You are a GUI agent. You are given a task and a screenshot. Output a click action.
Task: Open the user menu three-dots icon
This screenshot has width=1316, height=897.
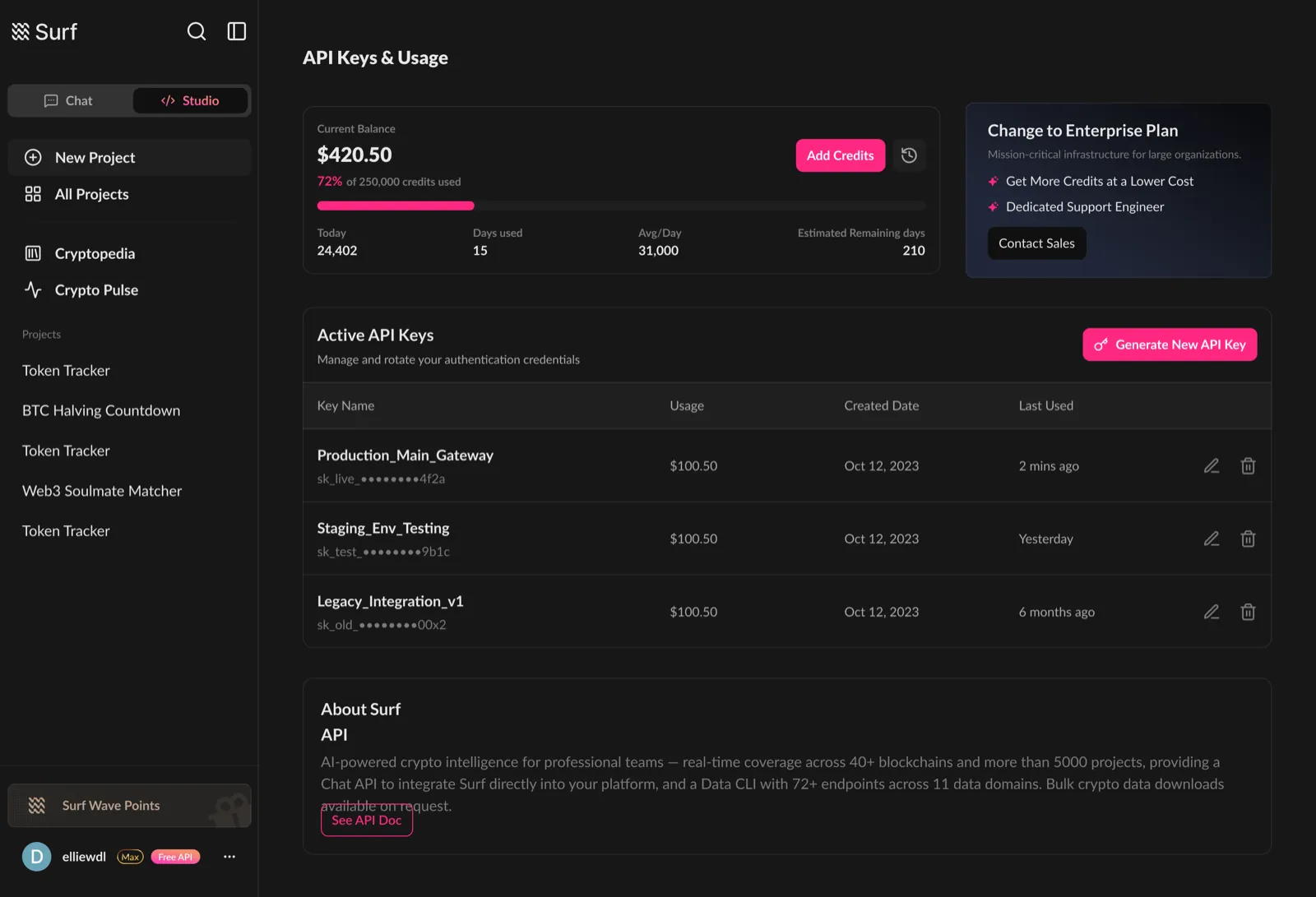229,857
